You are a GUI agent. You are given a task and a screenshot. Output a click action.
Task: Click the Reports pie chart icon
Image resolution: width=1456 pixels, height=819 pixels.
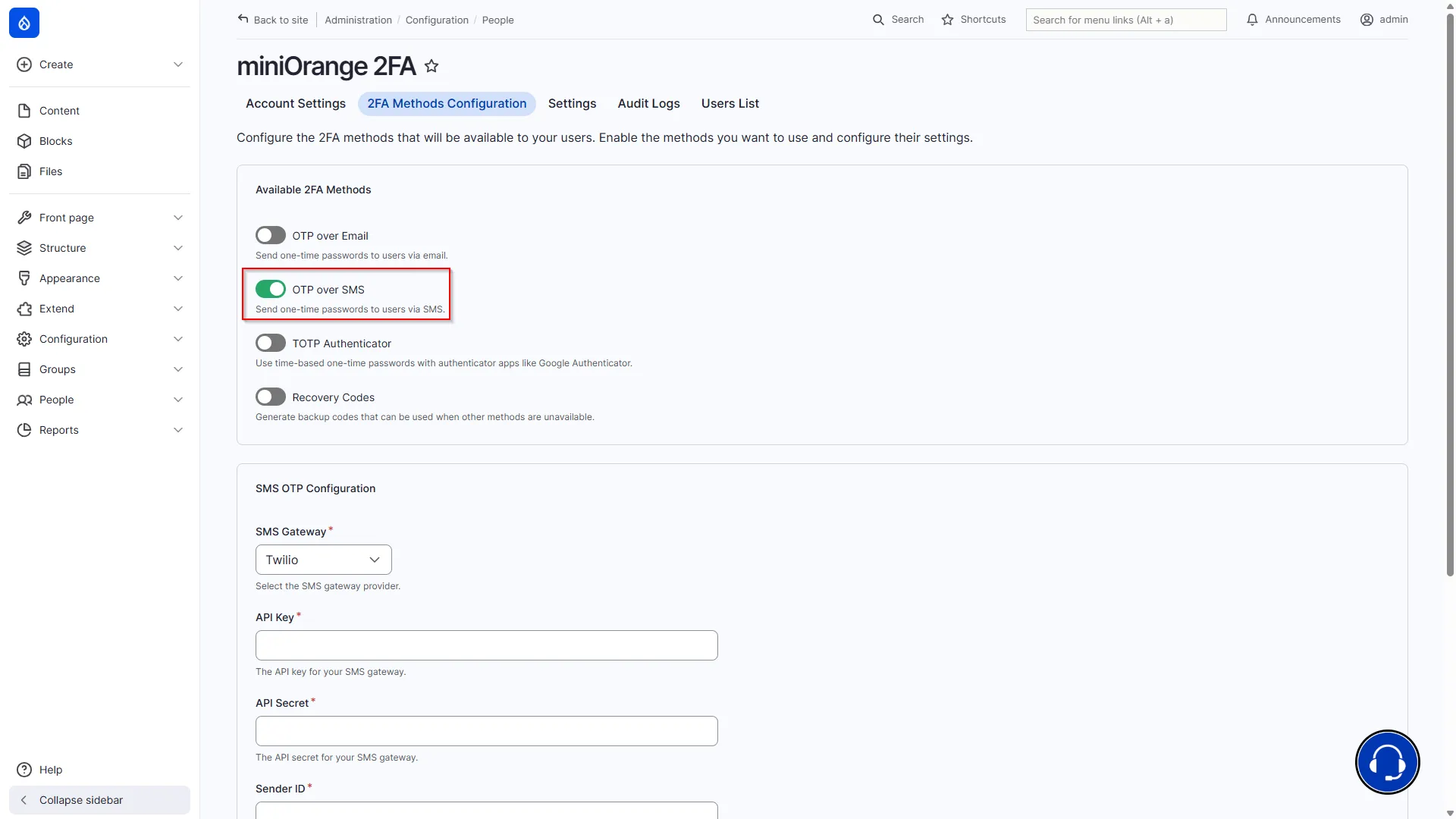24,430
